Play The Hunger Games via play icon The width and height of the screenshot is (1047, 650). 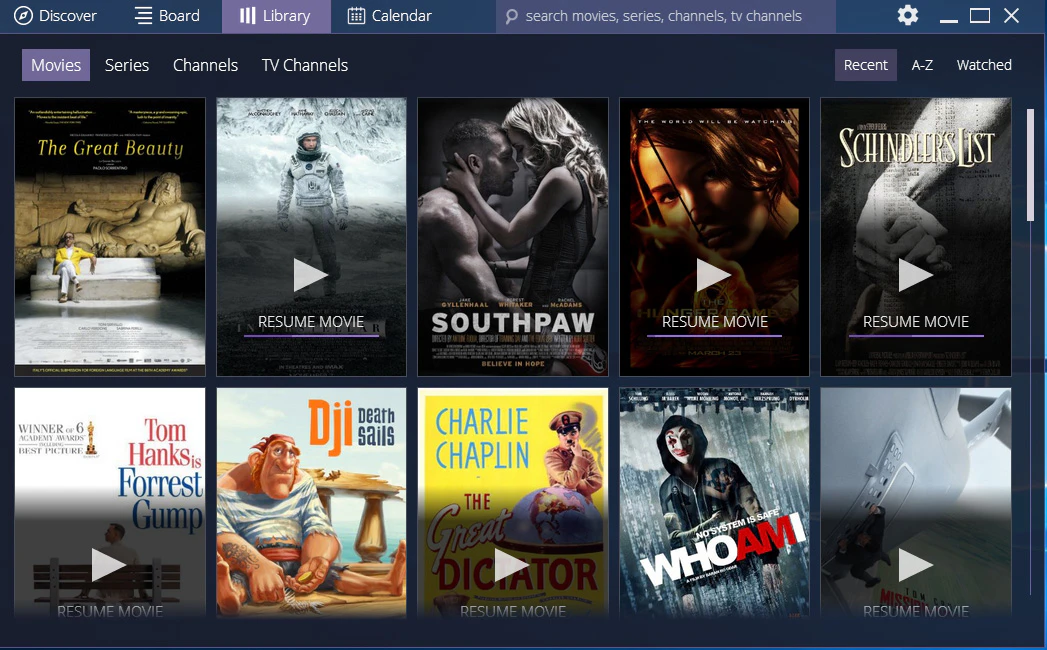[x=714, y=275]
